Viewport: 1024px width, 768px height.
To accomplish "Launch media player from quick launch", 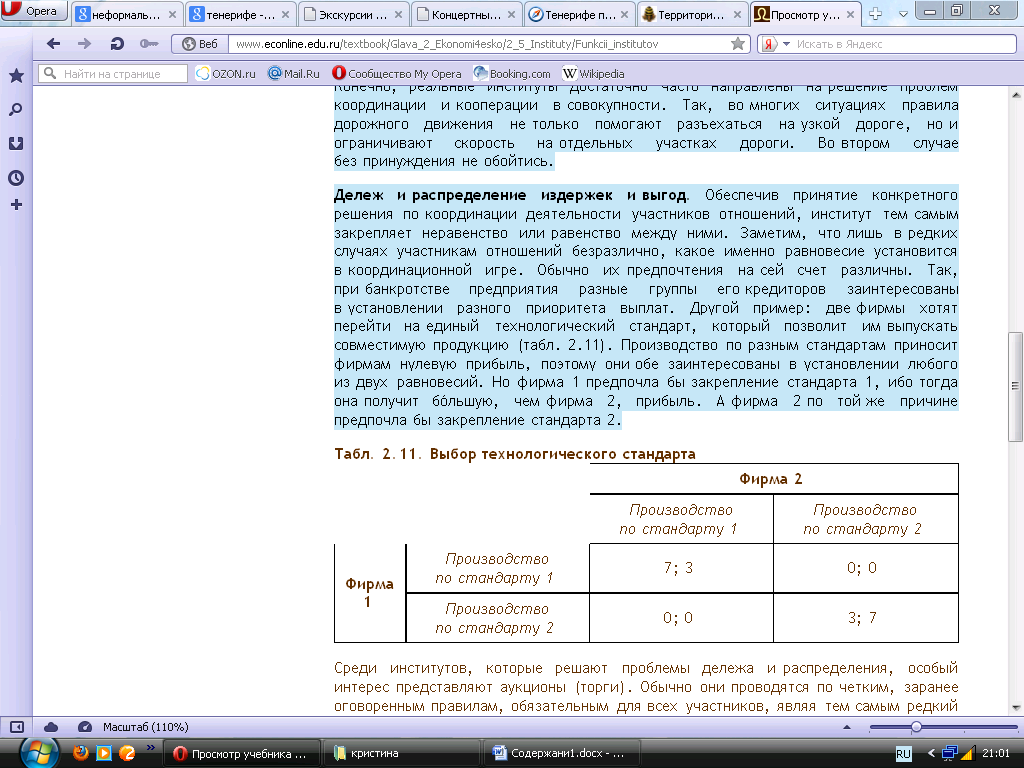I will point(104,753).
